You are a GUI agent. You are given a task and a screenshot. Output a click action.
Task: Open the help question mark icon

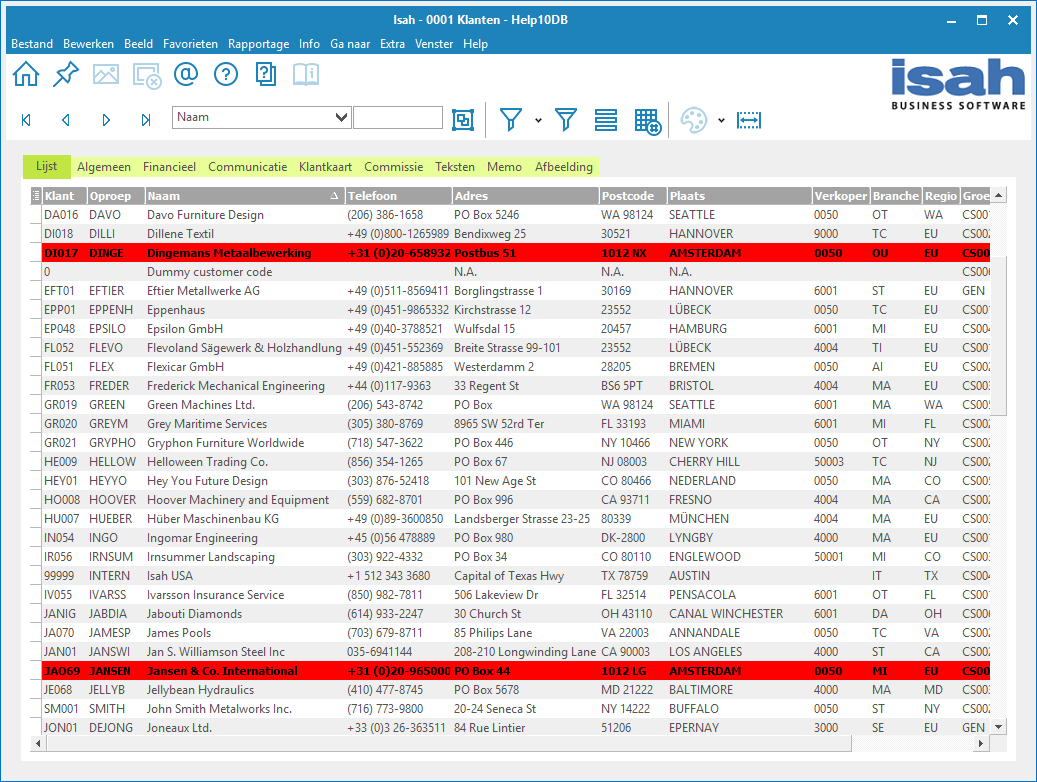pyautogui.click(x=226, y=74)
